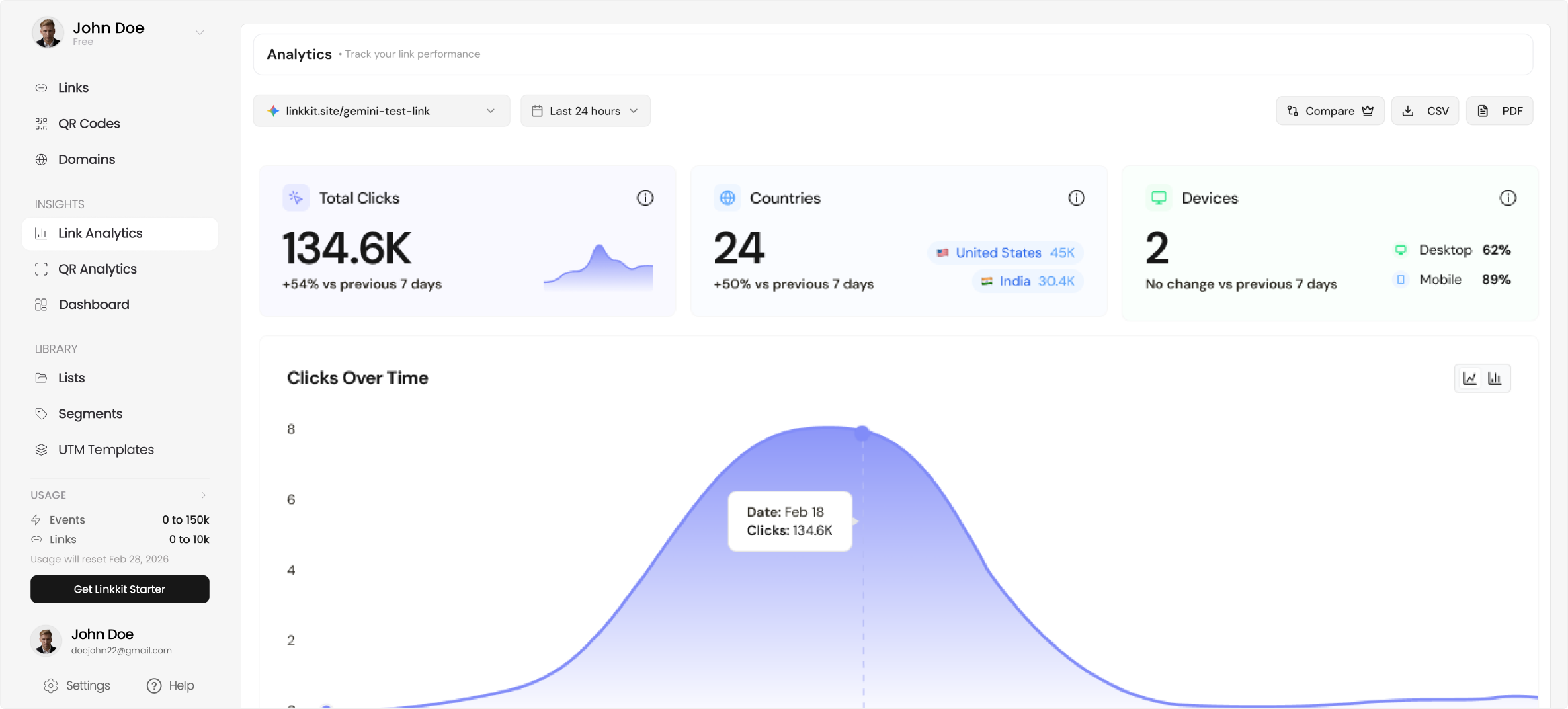Click the Feb 18 data point on chart

862,433
